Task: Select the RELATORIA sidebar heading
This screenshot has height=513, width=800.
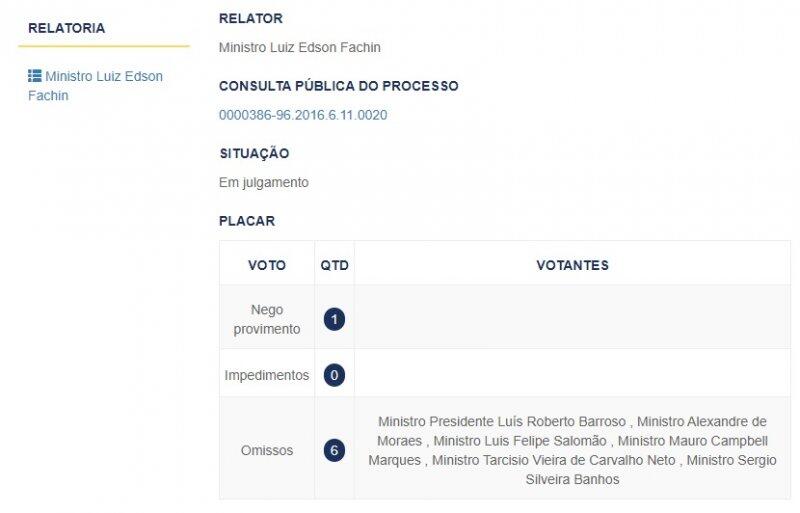Action: pyautogui.click(x=67, y=28)
